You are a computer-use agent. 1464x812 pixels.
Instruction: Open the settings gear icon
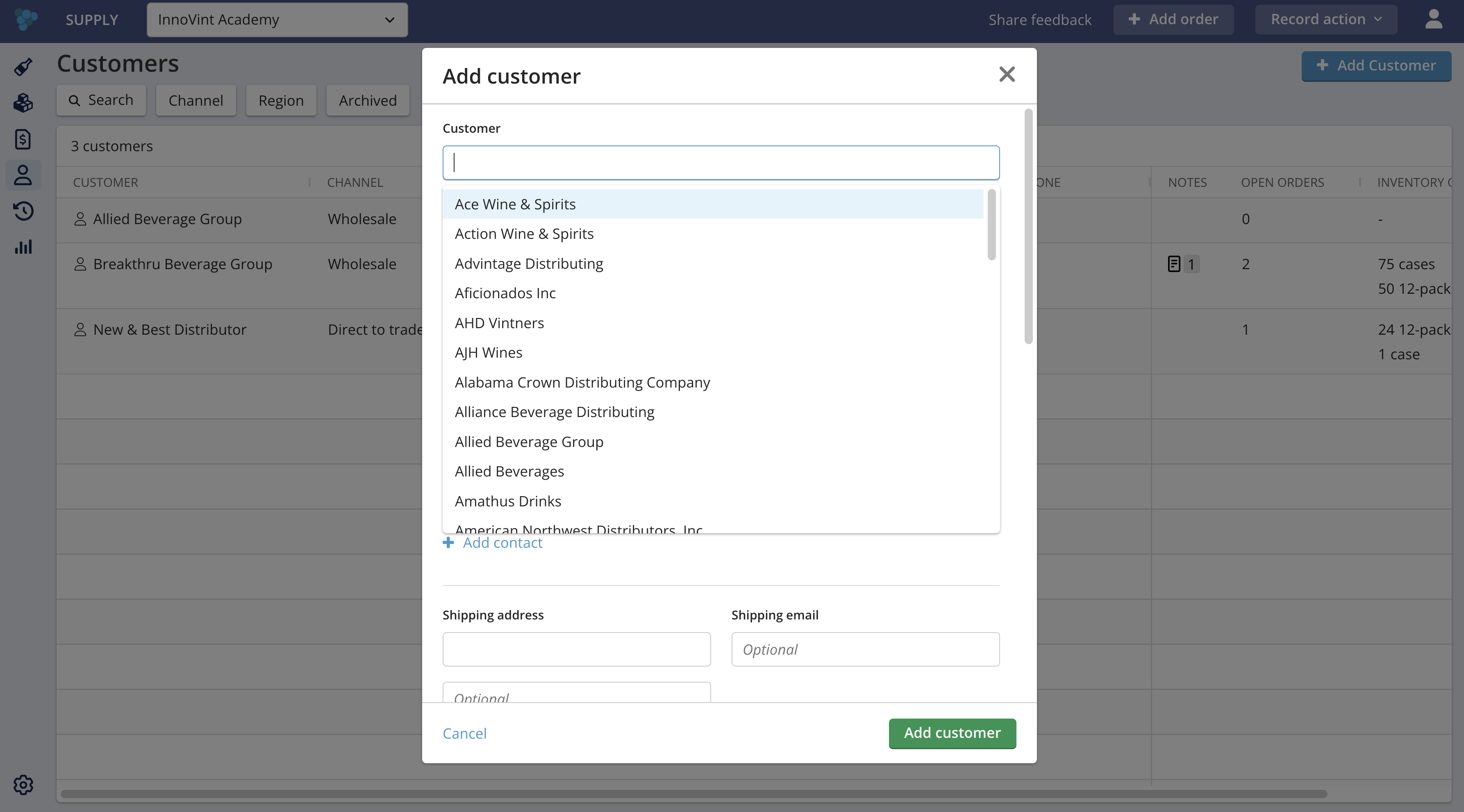(x=23, y=785)
